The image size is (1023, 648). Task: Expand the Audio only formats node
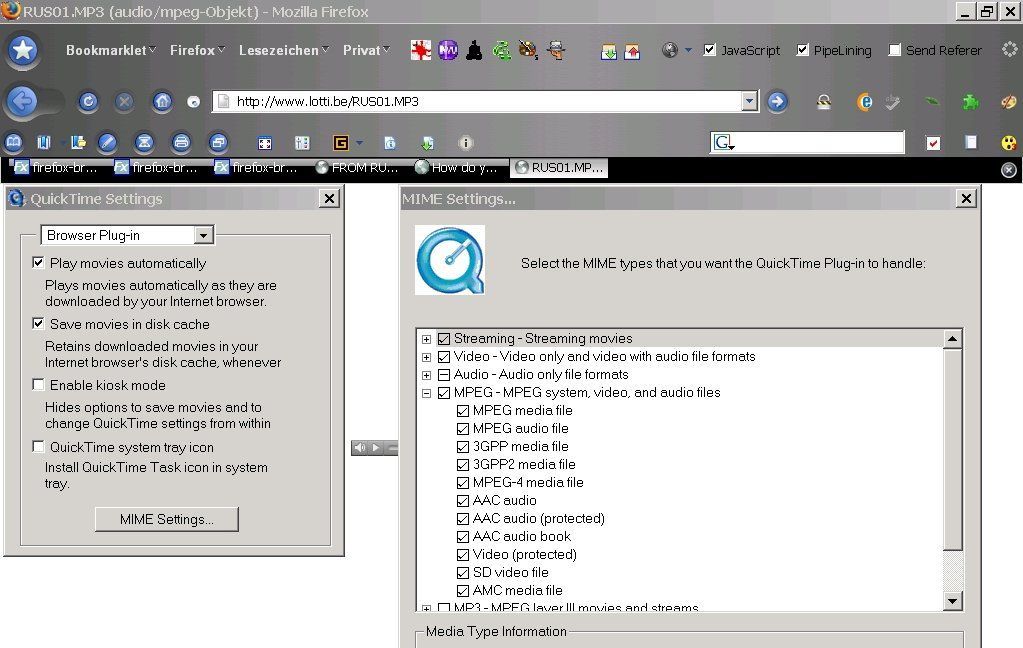426,375
